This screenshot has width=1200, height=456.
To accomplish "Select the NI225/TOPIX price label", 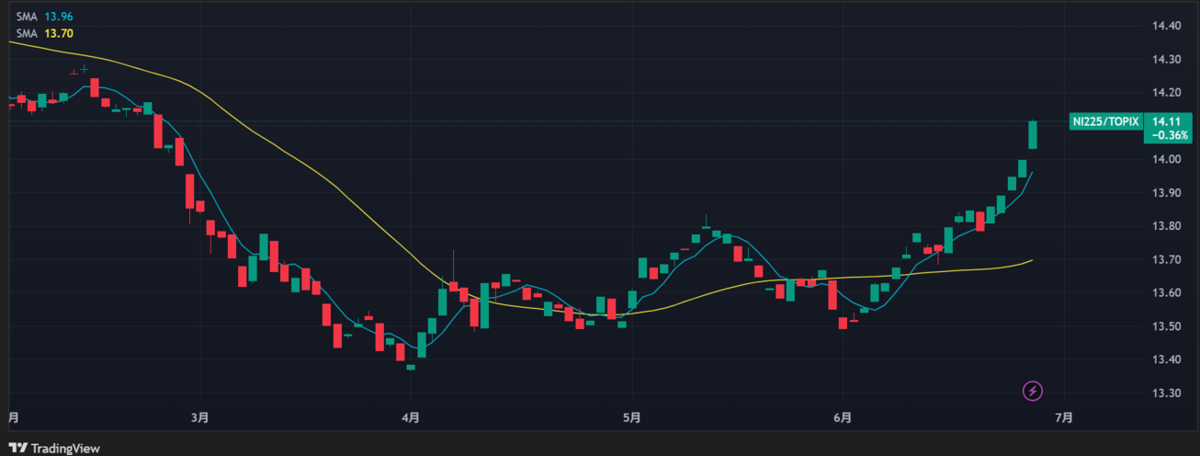I will pos(1104,121).
